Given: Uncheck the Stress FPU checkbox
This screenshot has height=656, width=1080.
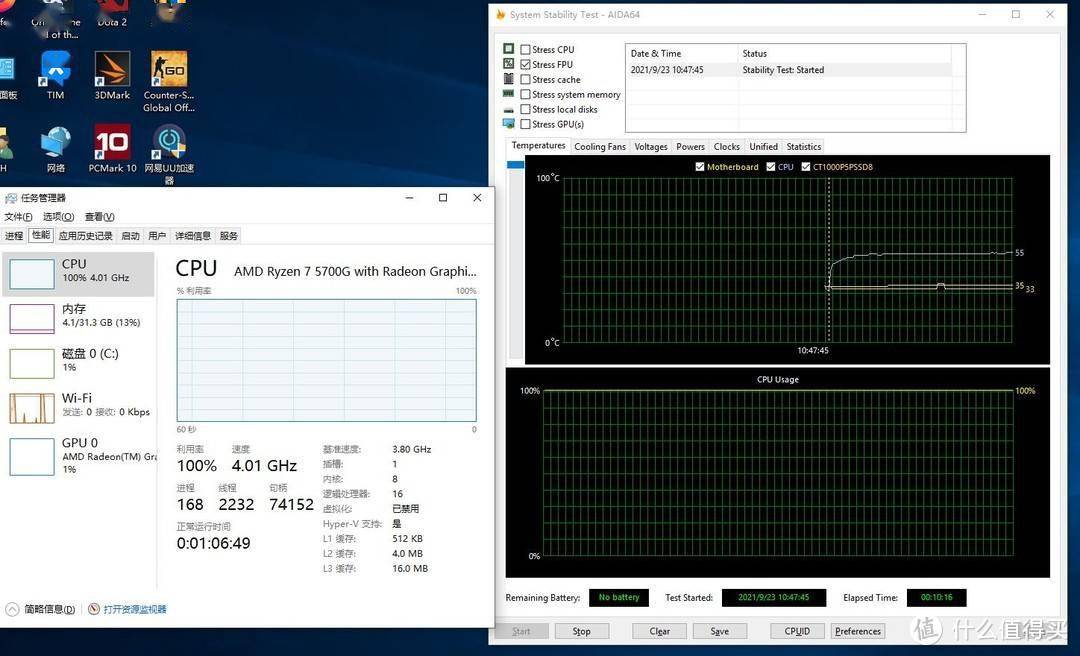Looking at the screenshot, I should pyautogui.click(x=526, y=65).
